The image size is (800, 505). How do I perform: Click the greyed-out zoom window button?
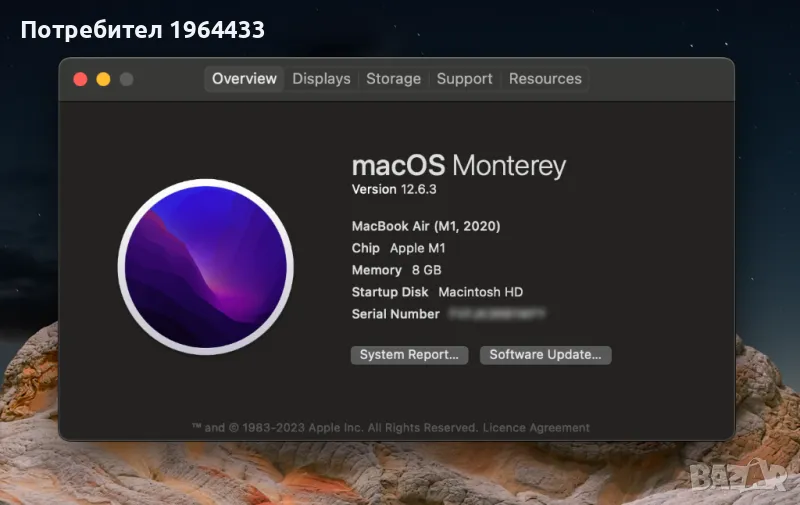tap(126, 79)
